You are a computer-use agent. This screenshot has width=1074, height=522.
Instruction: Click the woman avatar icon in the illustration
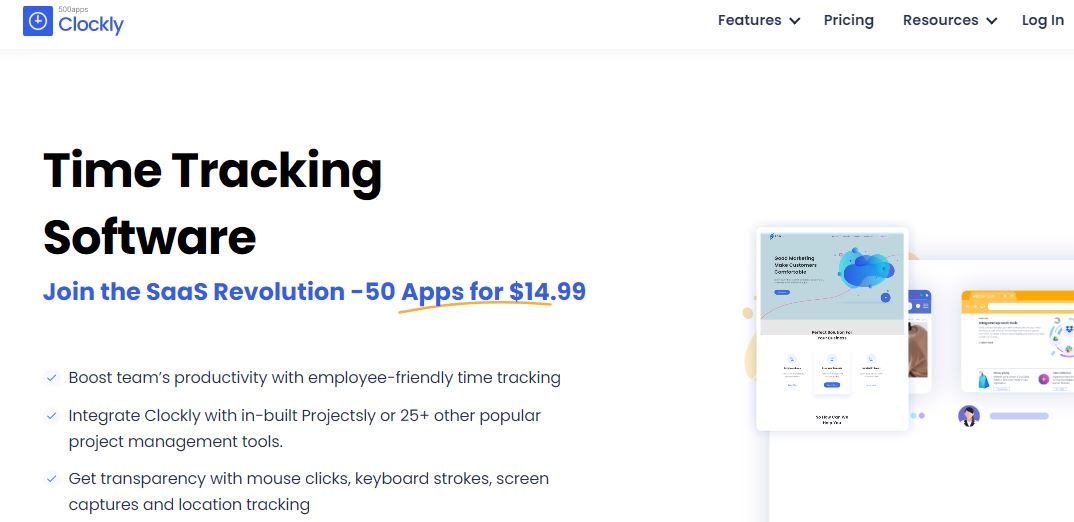968,416
